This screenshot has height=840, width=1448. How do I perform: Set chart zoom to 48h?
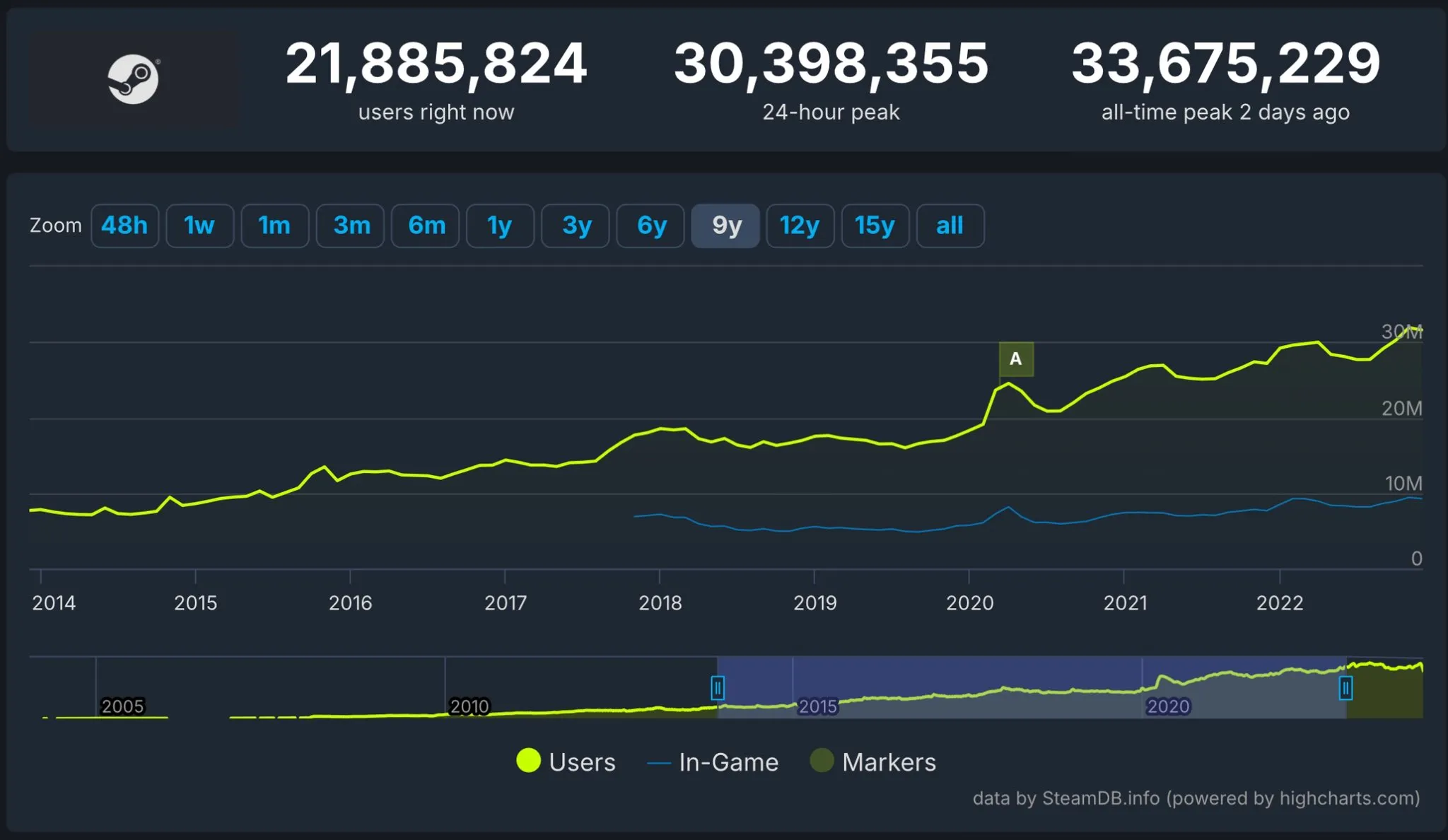point(124,226)
